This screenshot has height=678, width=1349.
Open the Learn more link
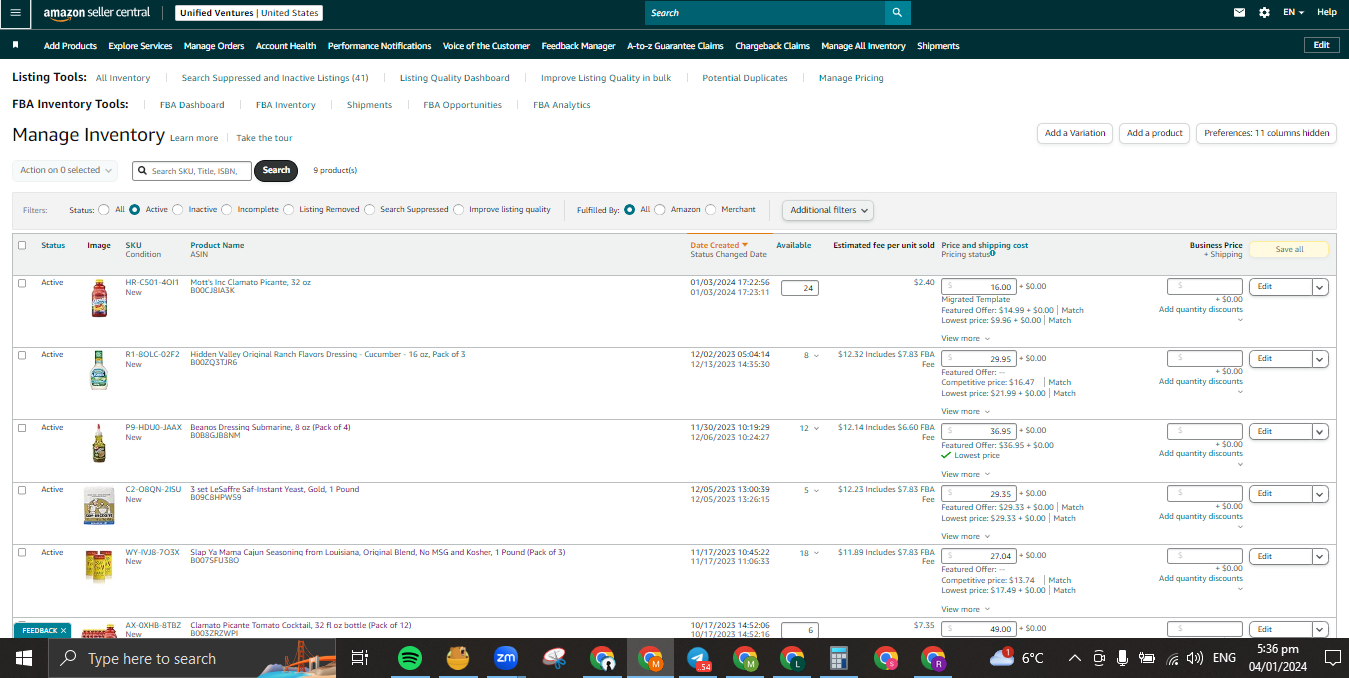(194, 138)
